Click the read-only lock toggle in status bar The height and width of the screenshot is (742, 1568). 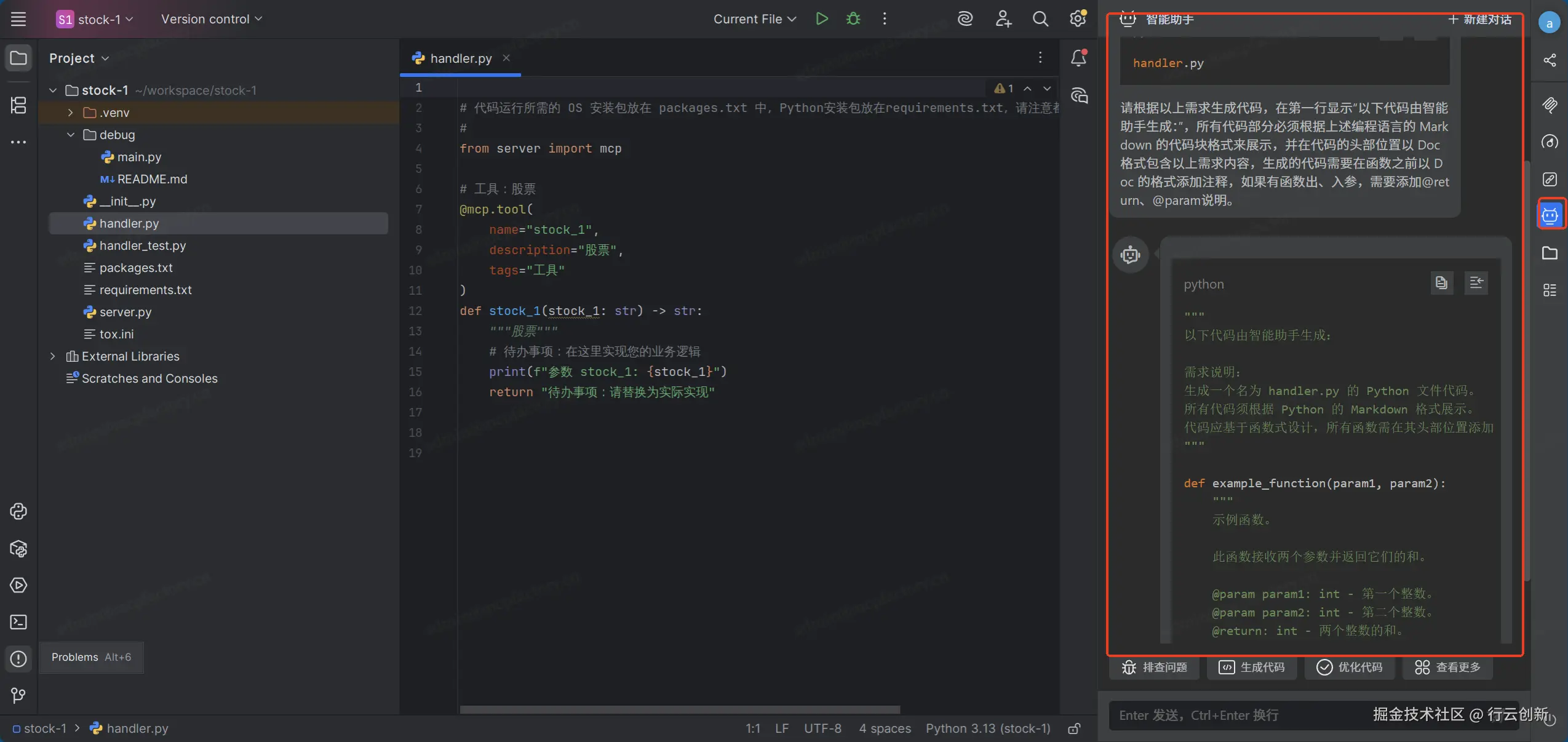pyautogui.click(x=1074, y=728)
